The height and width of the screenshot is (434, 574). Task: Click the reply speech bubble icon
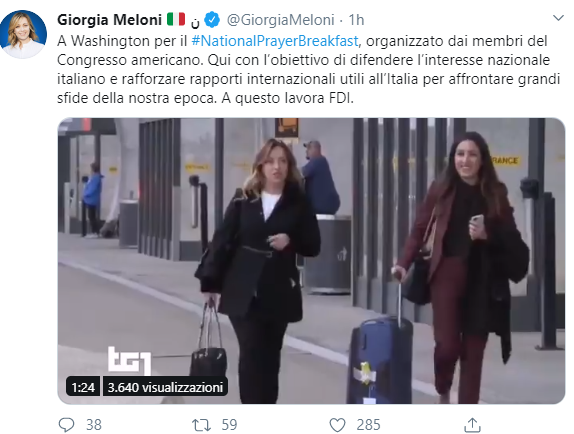point(67,425)
